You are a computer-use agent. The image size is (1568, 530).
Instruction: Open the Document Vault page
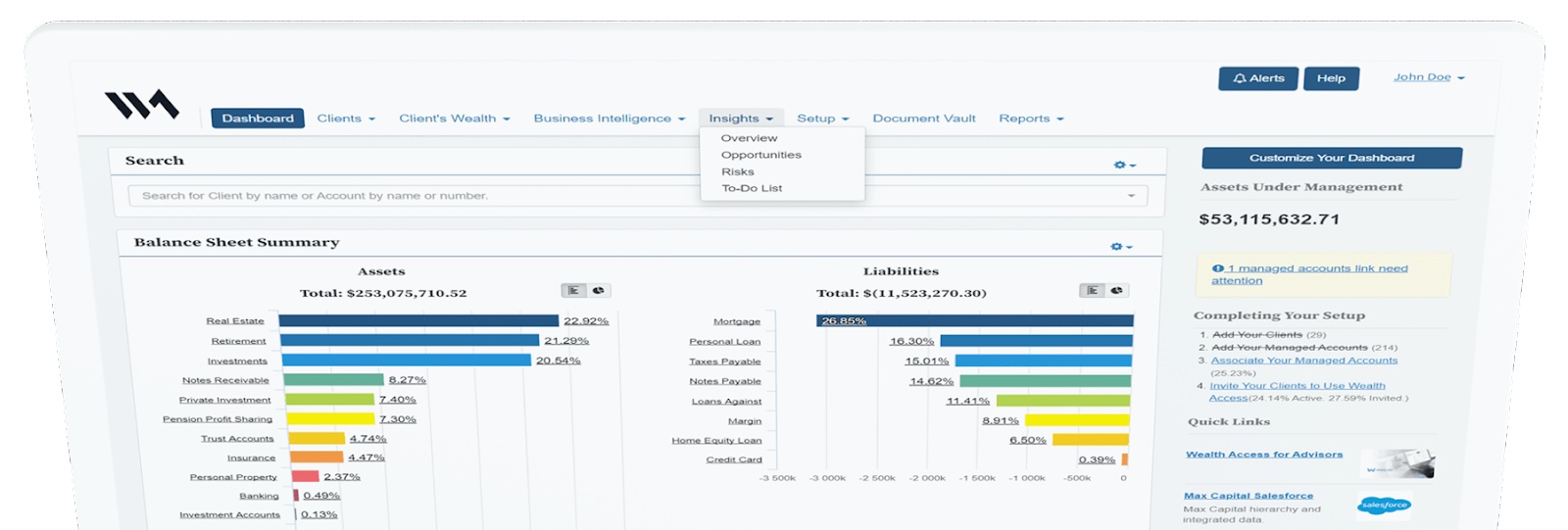point(924,119)
